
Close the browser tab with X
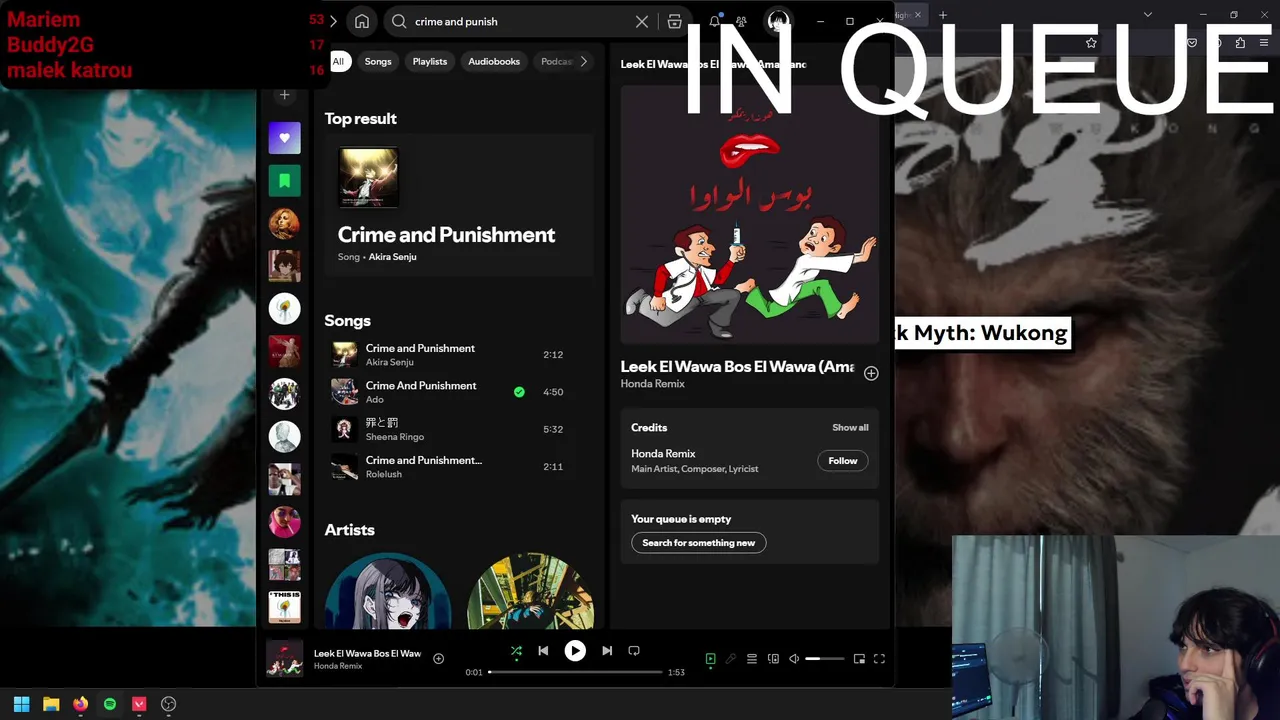pyautogui.click(x=918, y=15)
